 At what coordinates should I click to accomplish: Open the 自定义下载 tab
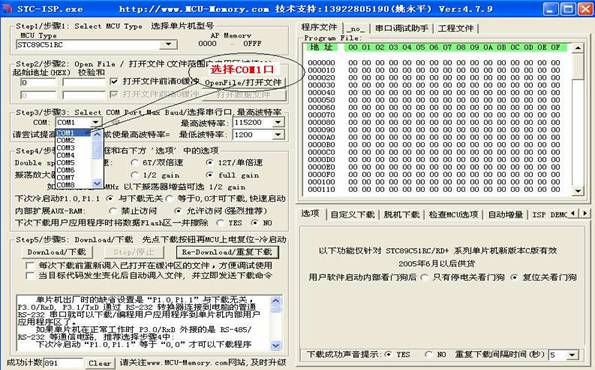pyautogui.click(x=353, y=214)
